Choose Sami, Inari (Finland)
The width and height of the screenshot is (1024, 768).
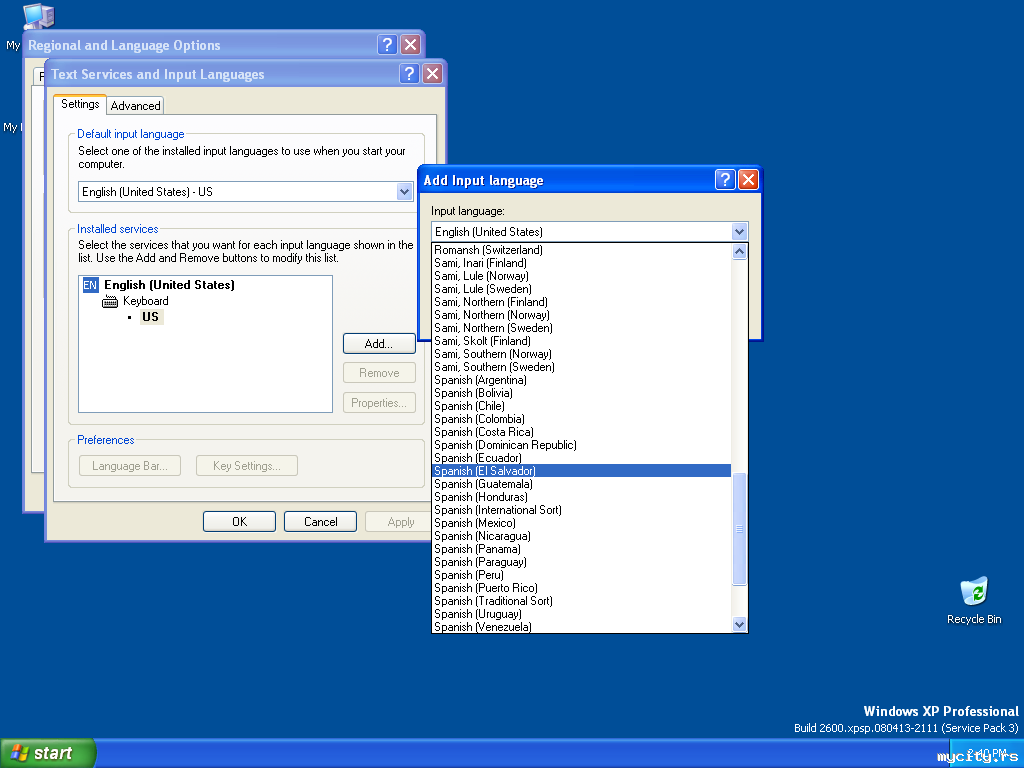(581, 263)
